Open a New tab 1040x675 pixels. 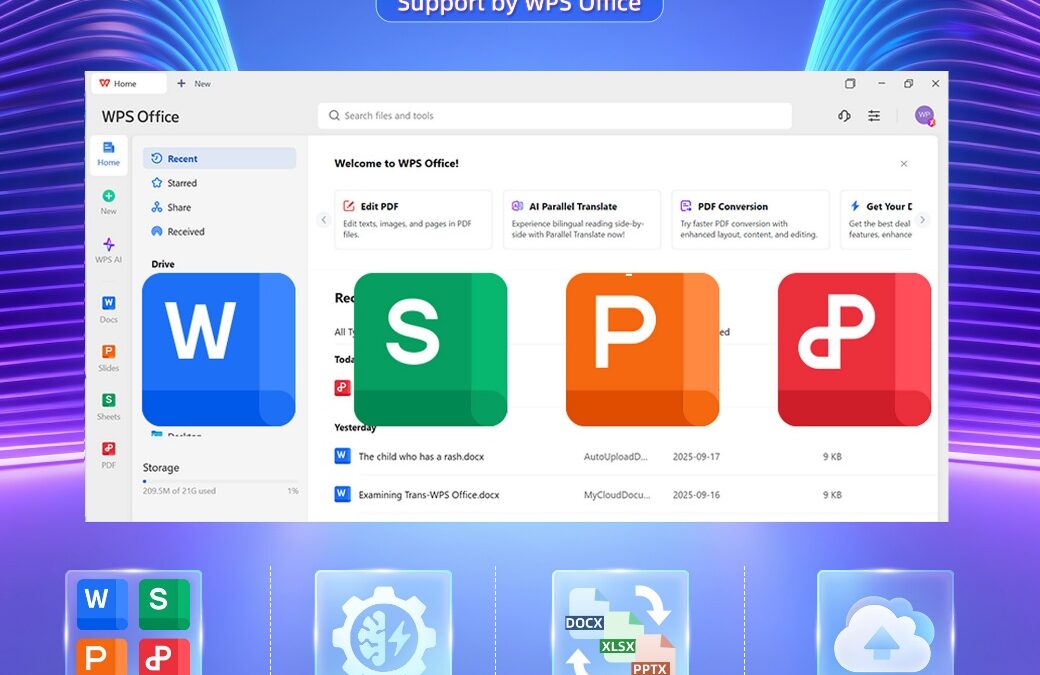(194, 84)
